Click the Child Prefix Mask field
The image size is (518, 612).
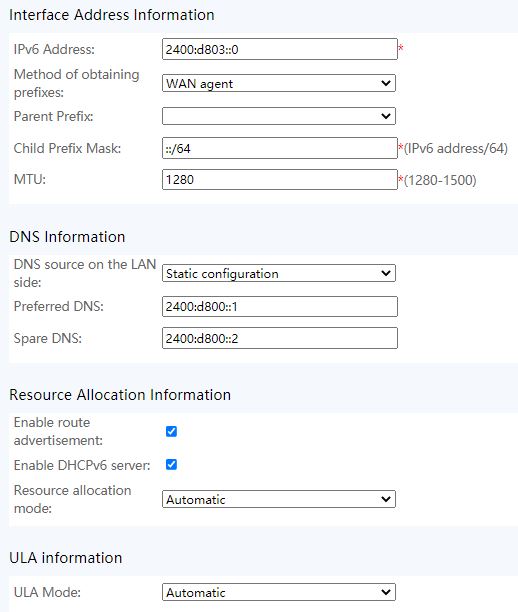click(279, 148)
